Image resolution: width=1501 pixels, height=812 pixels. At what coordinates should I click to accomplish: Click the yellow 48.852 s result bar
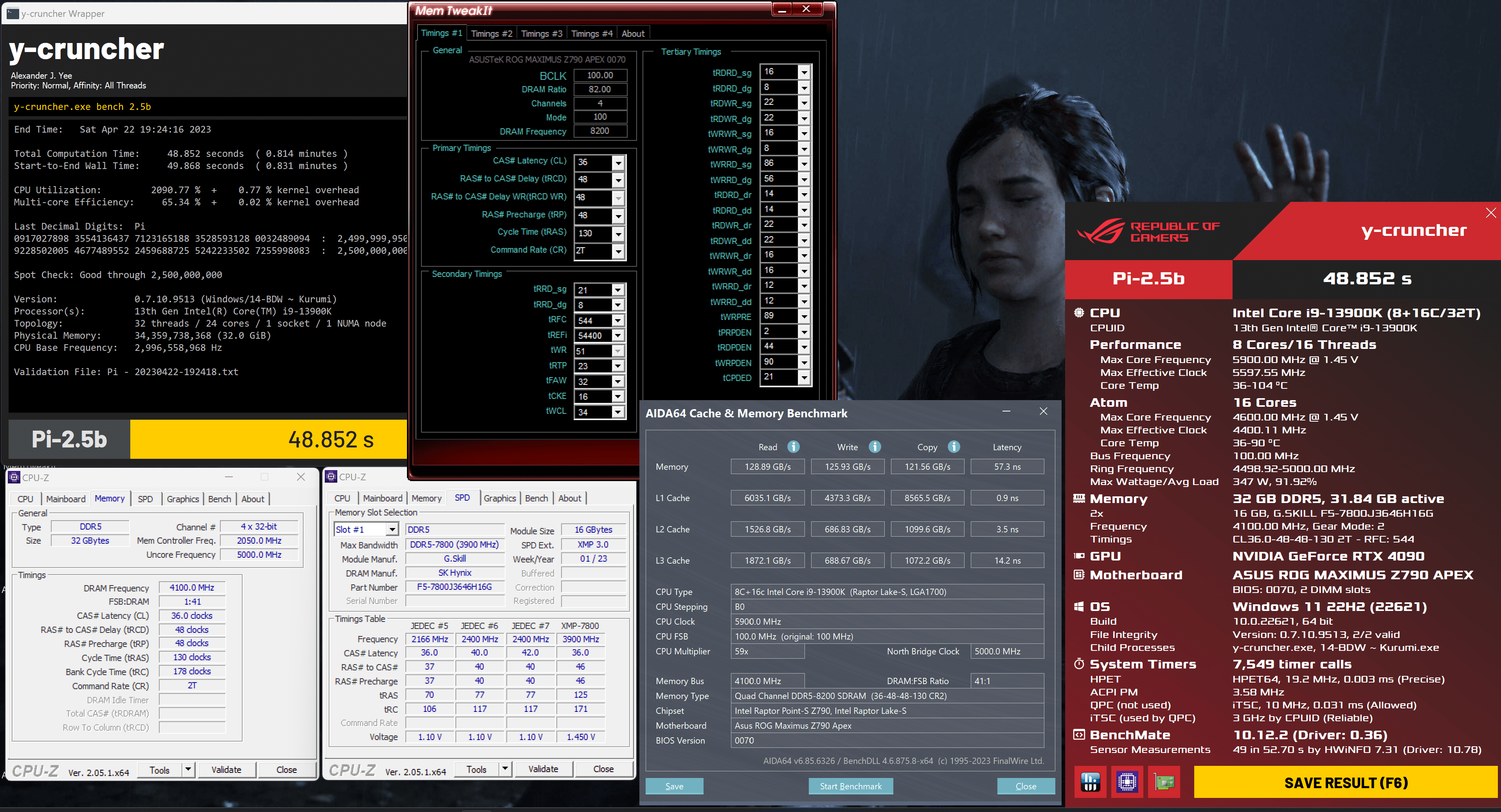[268, 439]
